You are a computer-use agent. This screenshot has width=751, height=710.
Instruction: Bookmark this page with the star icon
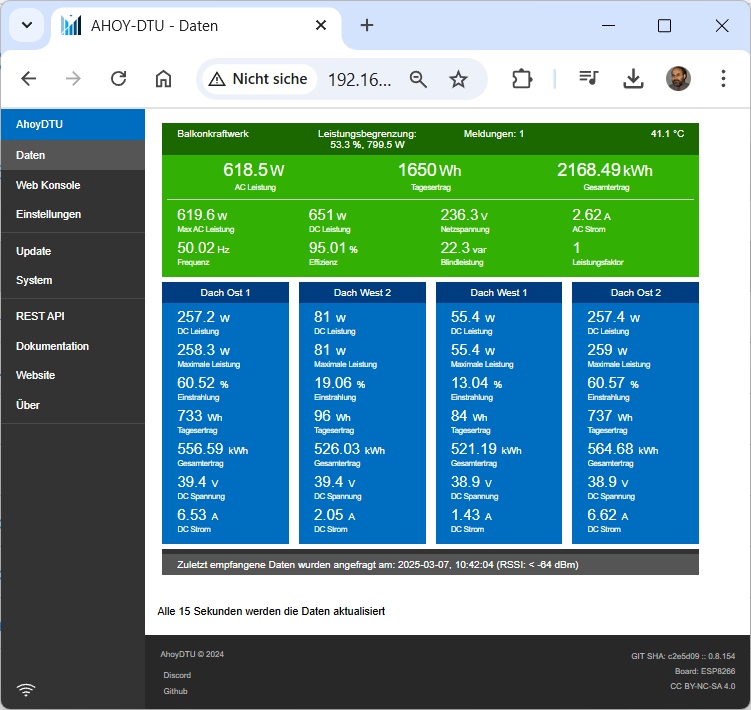[x=458, y=79]
